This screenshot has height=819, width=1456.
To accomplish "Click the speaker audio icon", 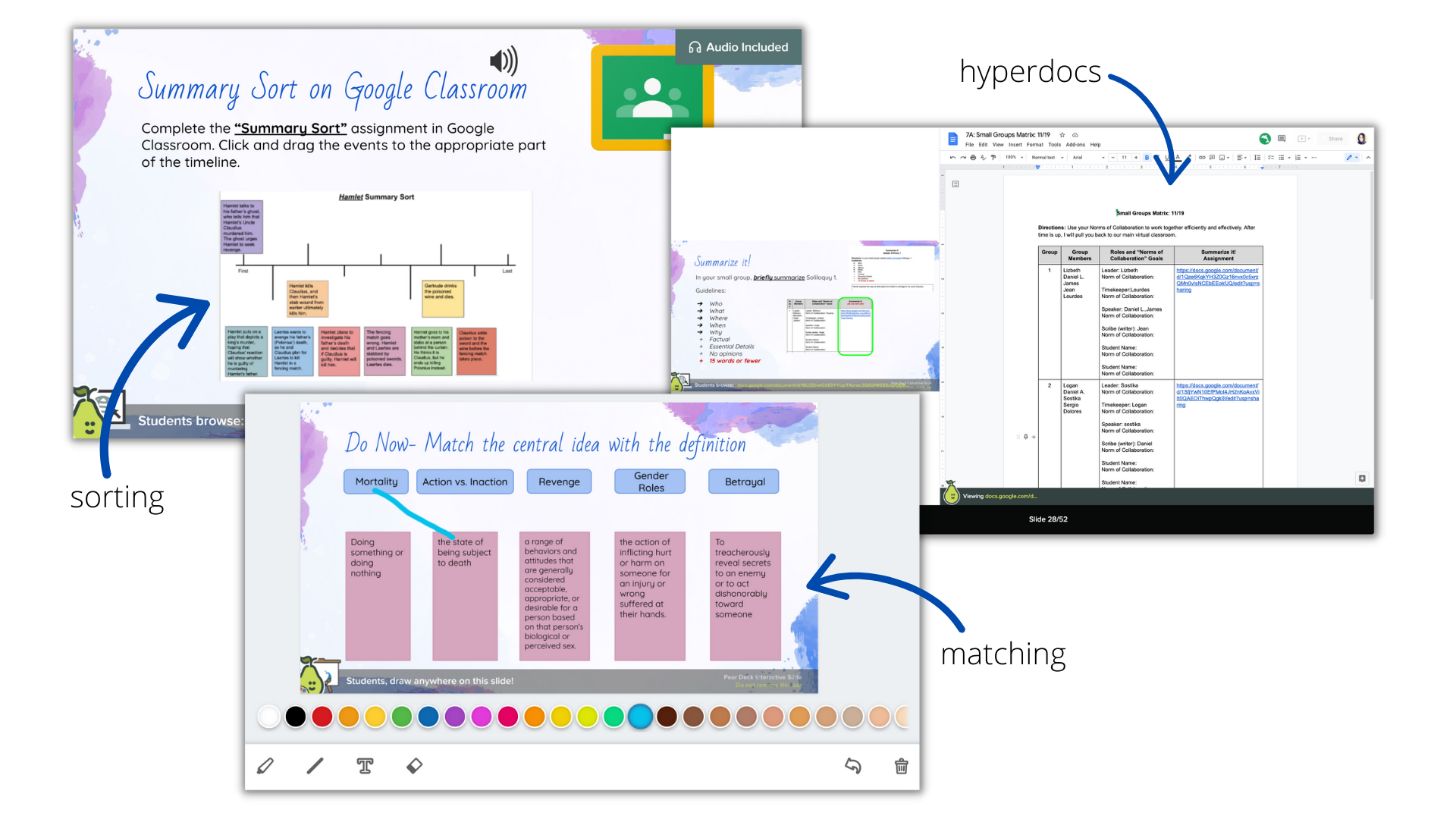I will pyautogui.click(x=504, y=61).
